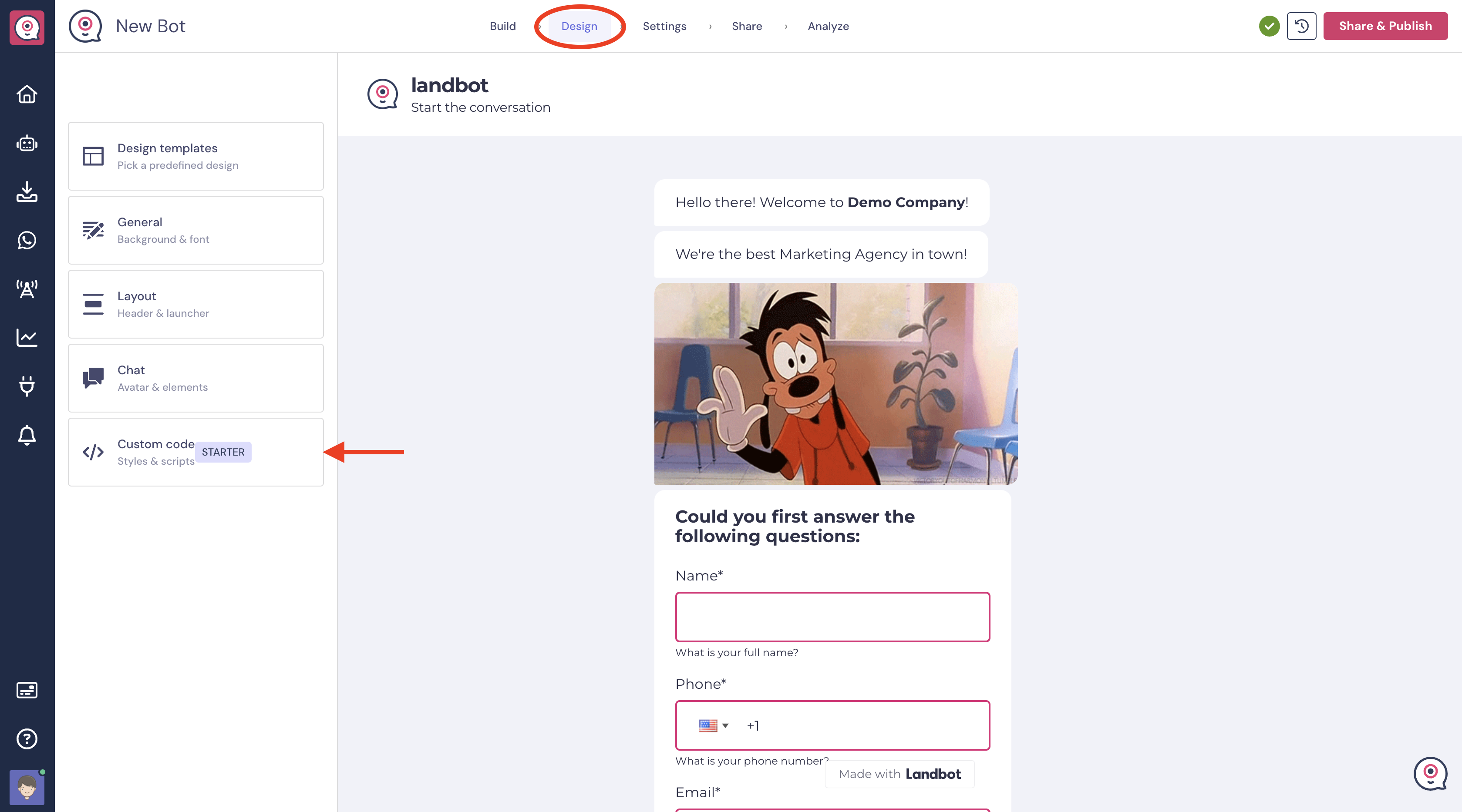The height and width of the screenshot is (812, 1462).
Task: Open the Home icon in sidebar
Action: (27, 94)
